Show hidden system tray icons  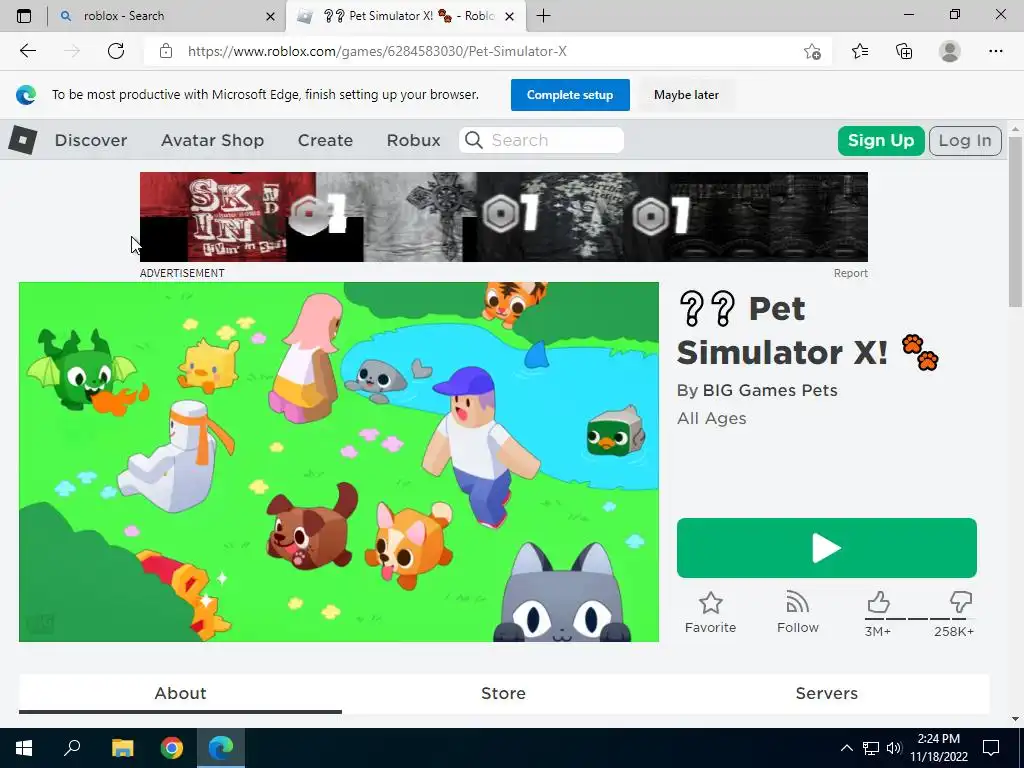[x=846, y=748]
